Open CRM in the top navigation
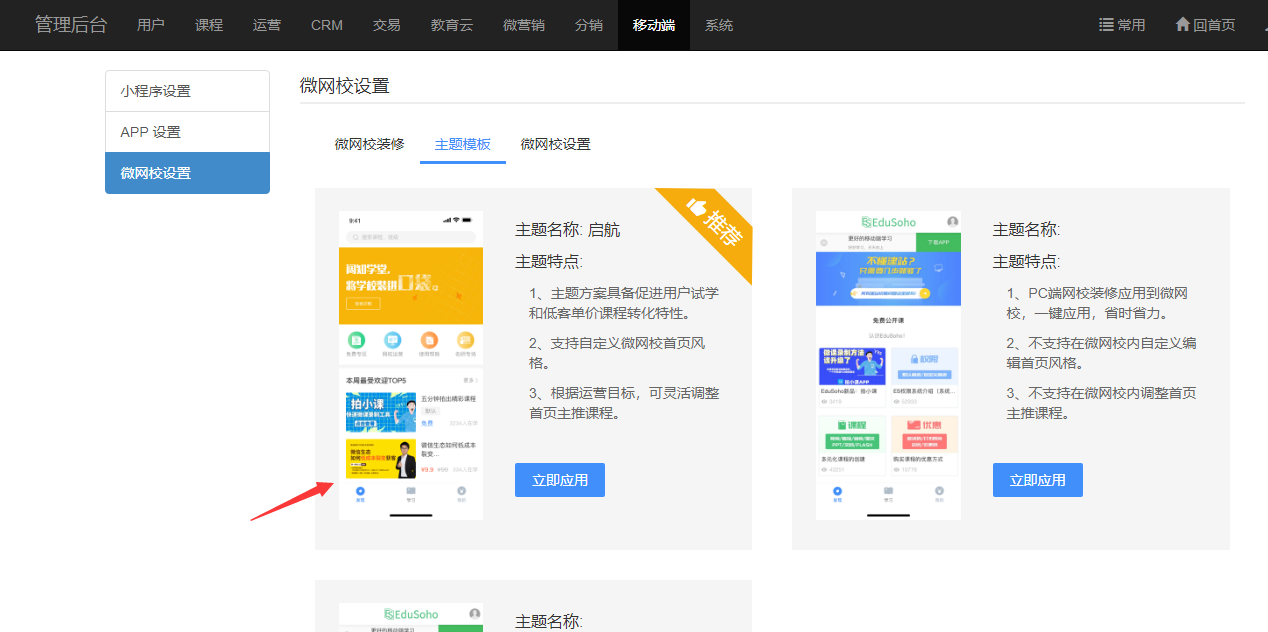Image resolution: width=1268 pixels, height=632 pixels. tap(327, 25)
